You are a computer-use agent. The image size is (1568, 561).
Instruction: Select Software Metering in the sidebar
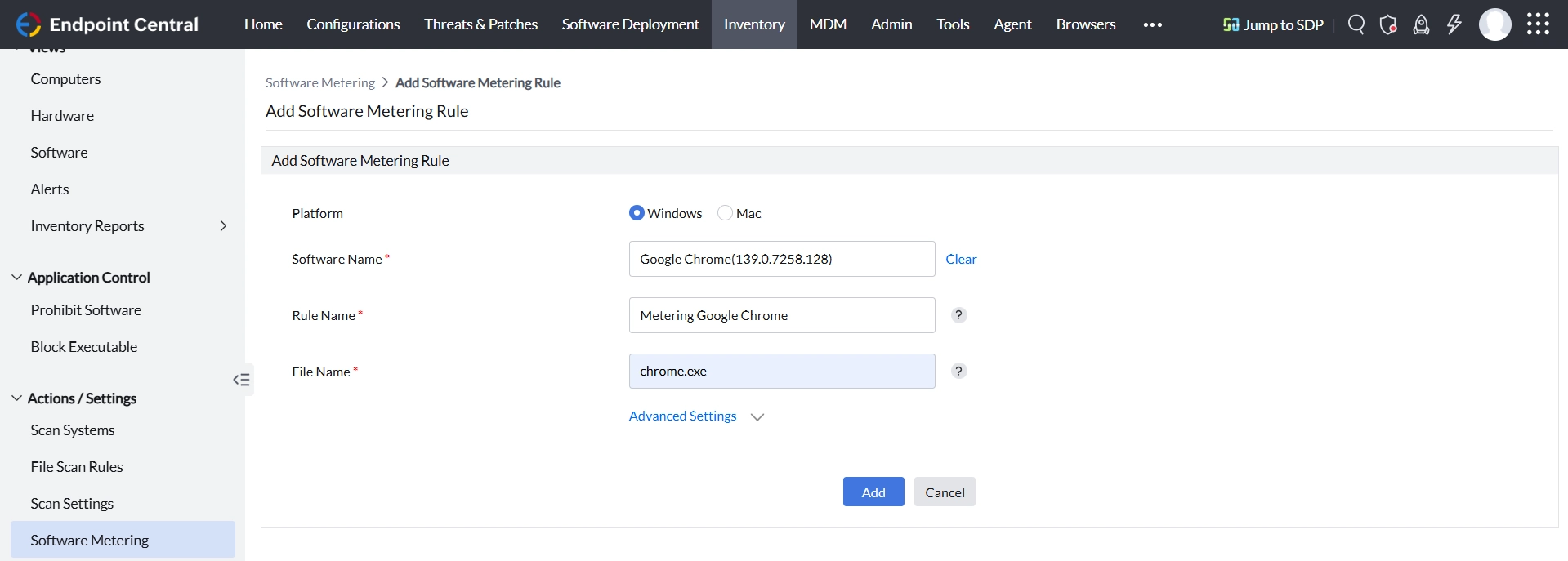pyautogui.click(x=123, y=540)
